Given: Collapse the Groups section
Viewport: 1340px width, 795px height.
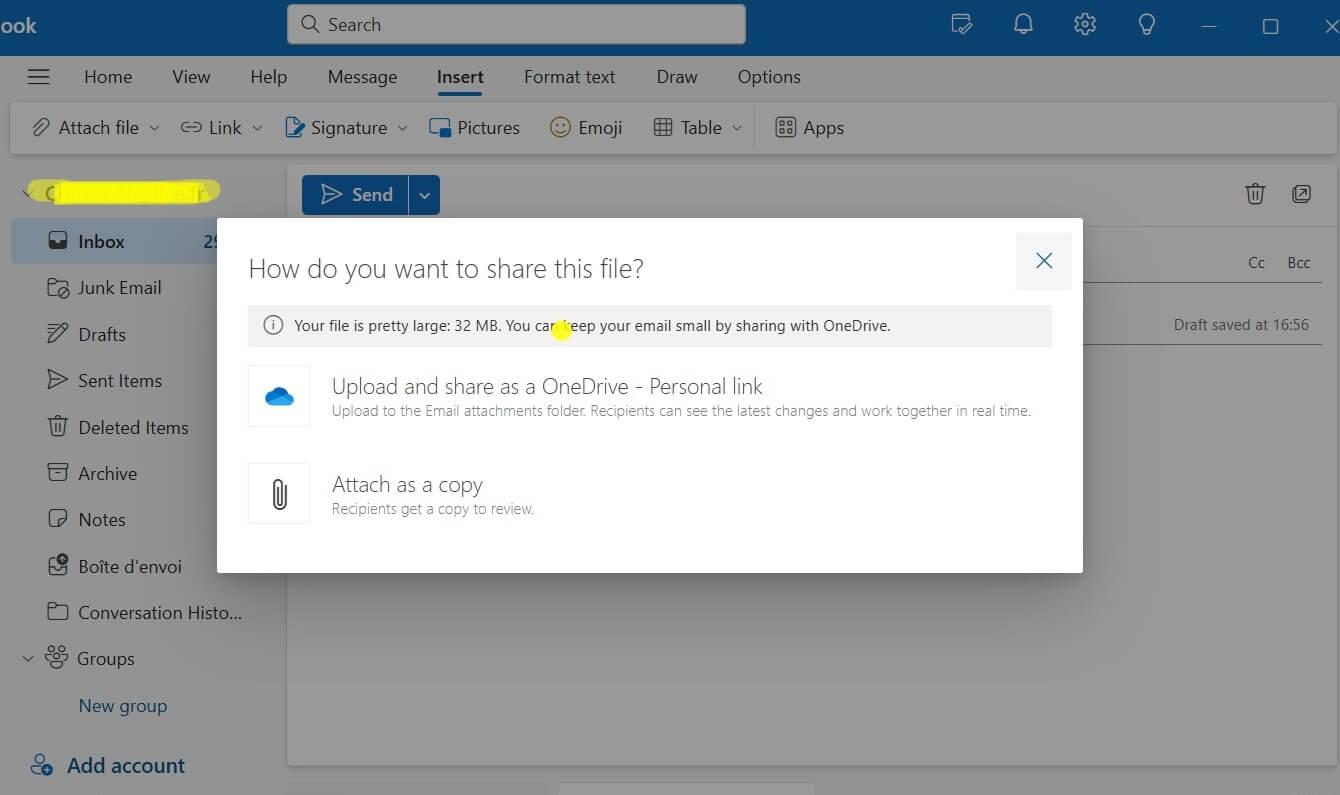Looking at the screenshot, I should pyautogui.click(x=27, y=658).
